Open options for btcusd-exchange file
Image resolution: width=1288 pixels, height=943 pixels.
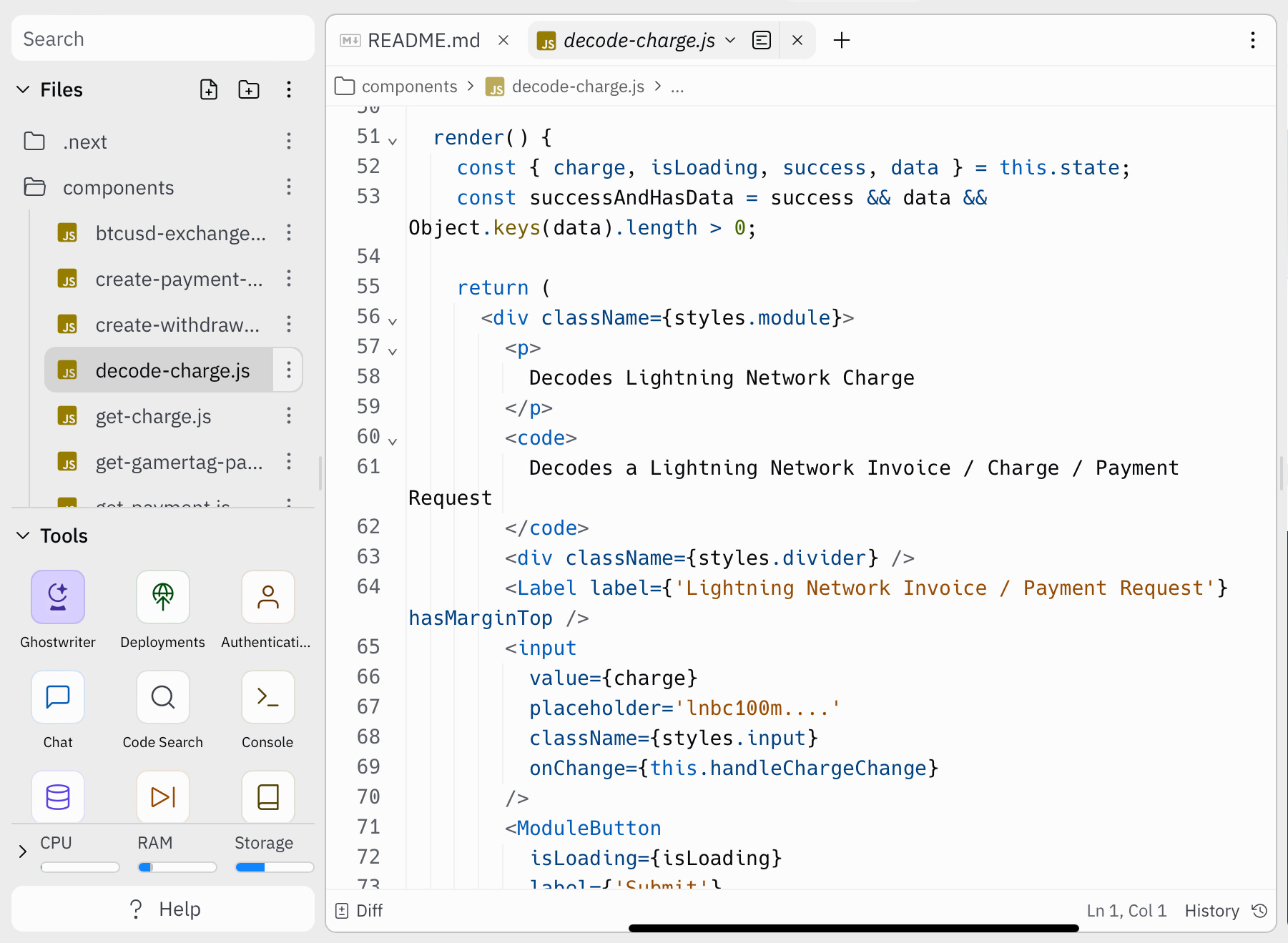[x=289, y=232]
